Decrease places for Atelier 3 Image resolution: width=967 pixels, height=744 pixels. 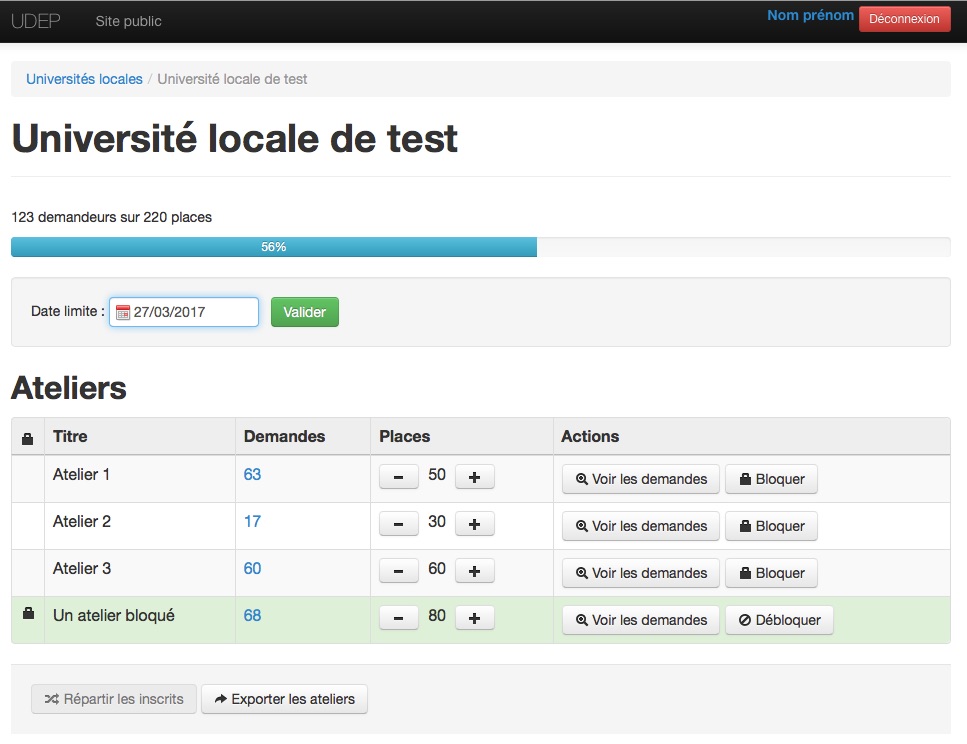(398, 571)
